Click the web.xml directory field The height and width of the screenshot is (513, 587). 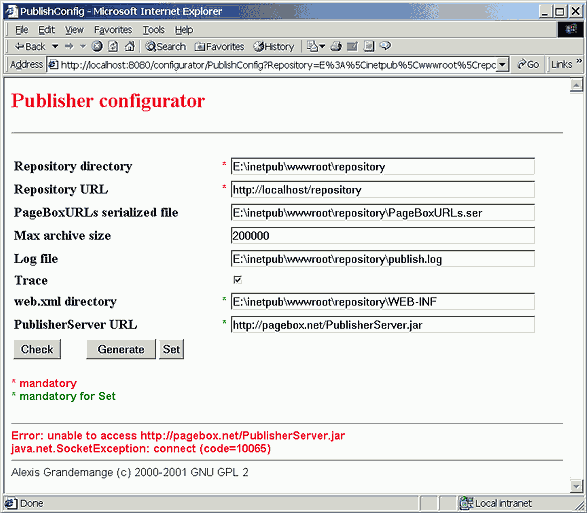coord(383,301)
